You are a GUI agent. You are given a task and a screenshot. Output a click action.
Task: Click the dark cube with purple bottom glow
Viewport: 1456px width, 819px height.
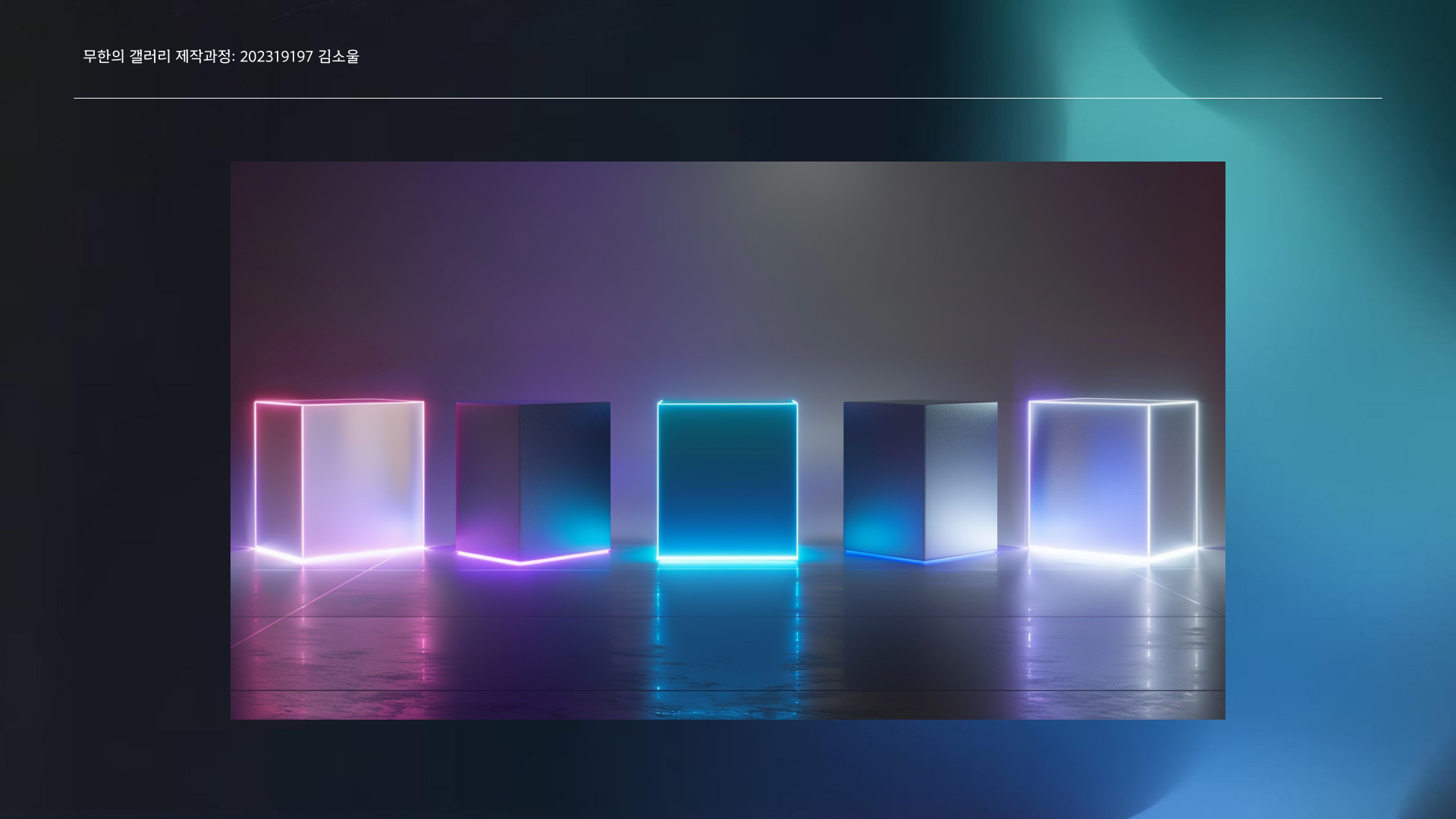pyautogui.click(x=533, y=479)
